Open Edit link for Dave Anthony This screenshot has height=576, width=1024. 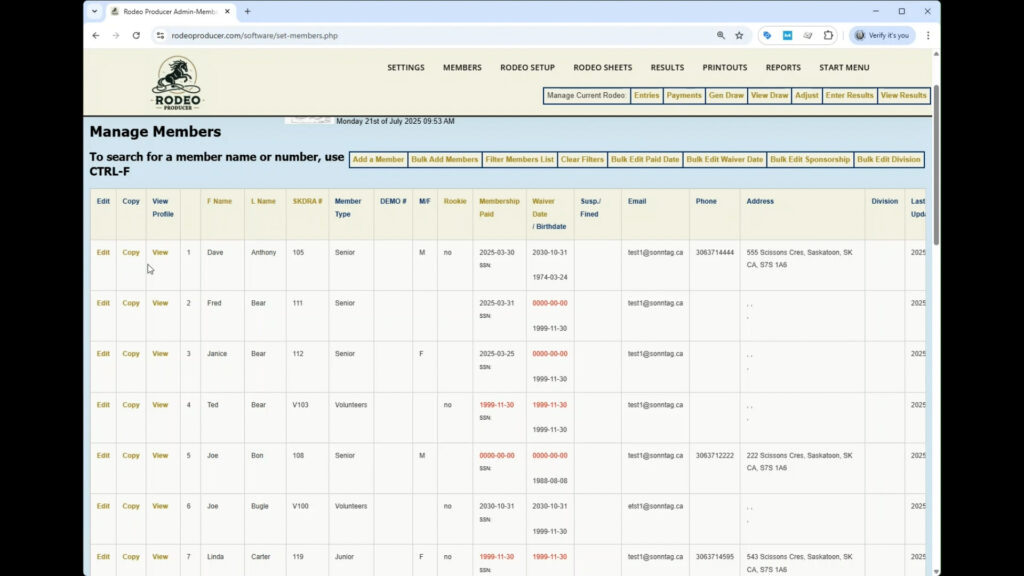point(103,253)
